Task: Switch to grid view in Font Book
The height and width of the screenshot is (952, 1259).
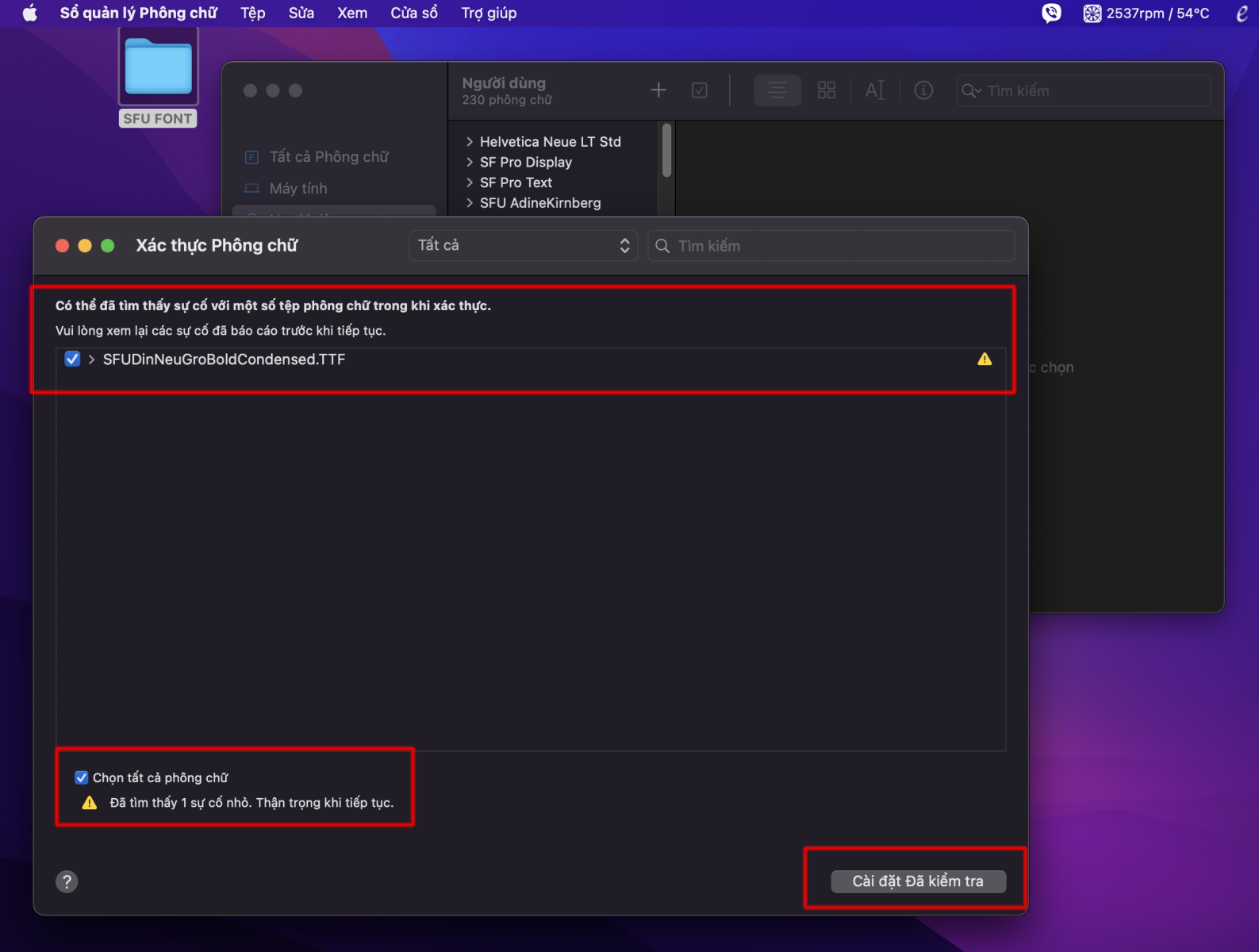Action: point(827,90)
